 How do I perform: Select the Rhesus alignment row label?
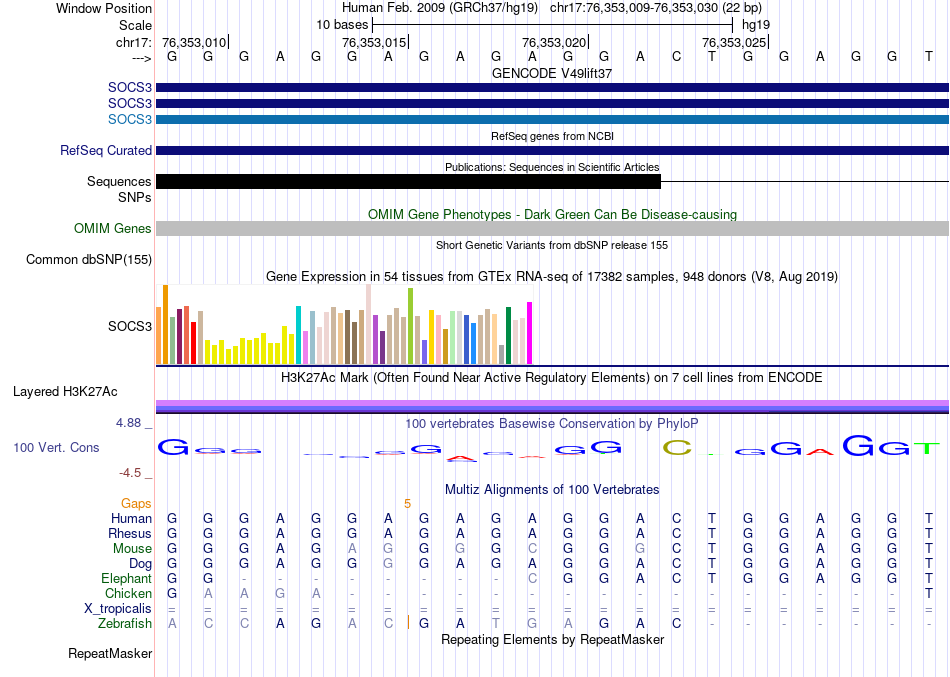tap(130, 533)
